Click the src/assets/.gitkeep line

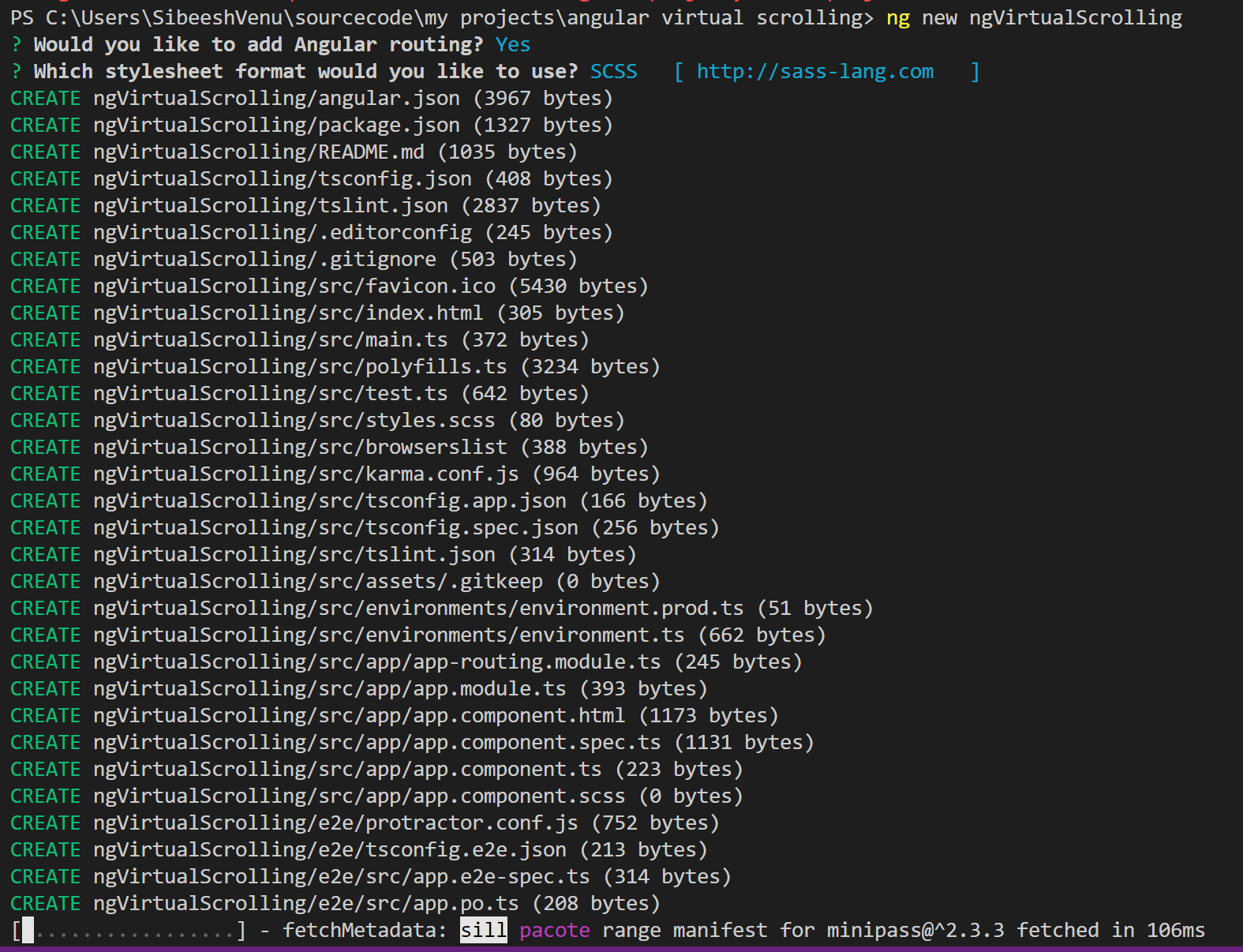[335, 582]
